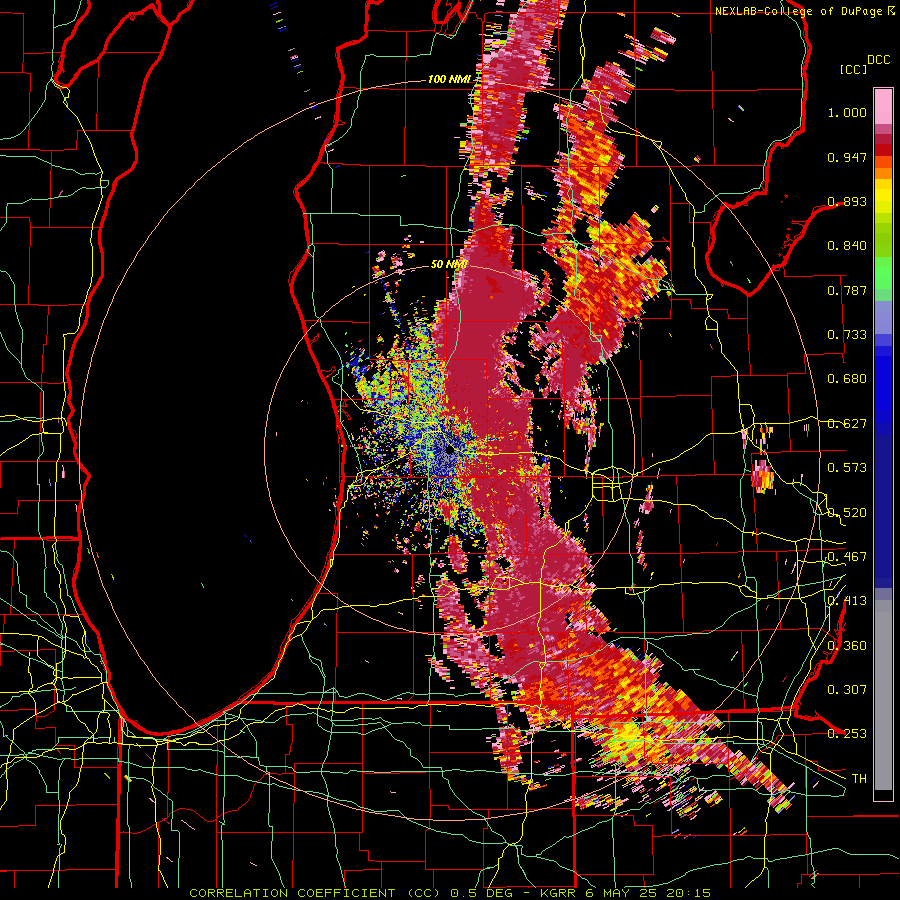The height and width of the screenshot is (900, 900).
Task: Click the 100 NMI range ring label
Action: (448, 79)
